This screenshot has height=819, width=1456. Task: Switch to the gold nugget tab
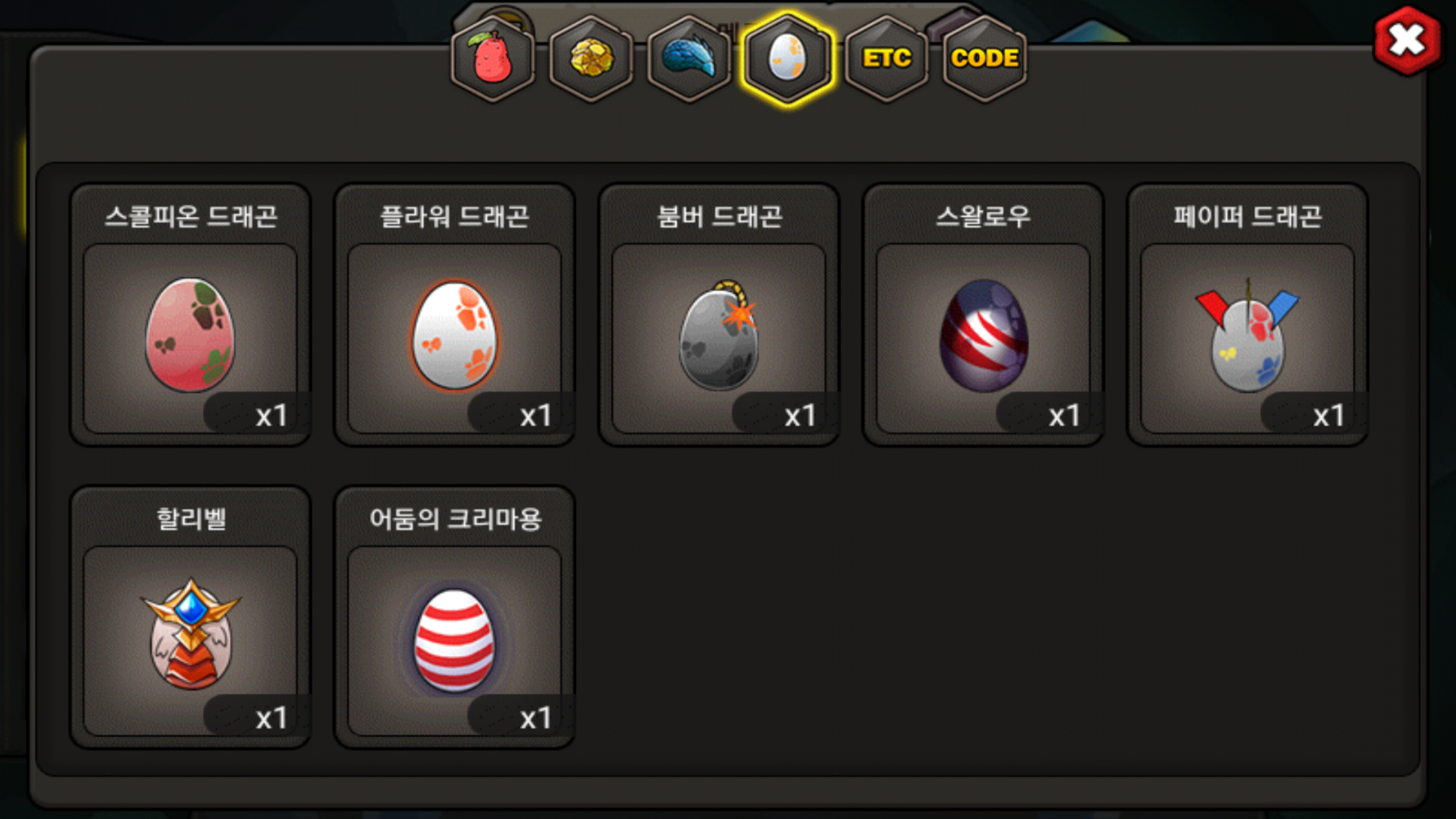(x=591, y=59)
